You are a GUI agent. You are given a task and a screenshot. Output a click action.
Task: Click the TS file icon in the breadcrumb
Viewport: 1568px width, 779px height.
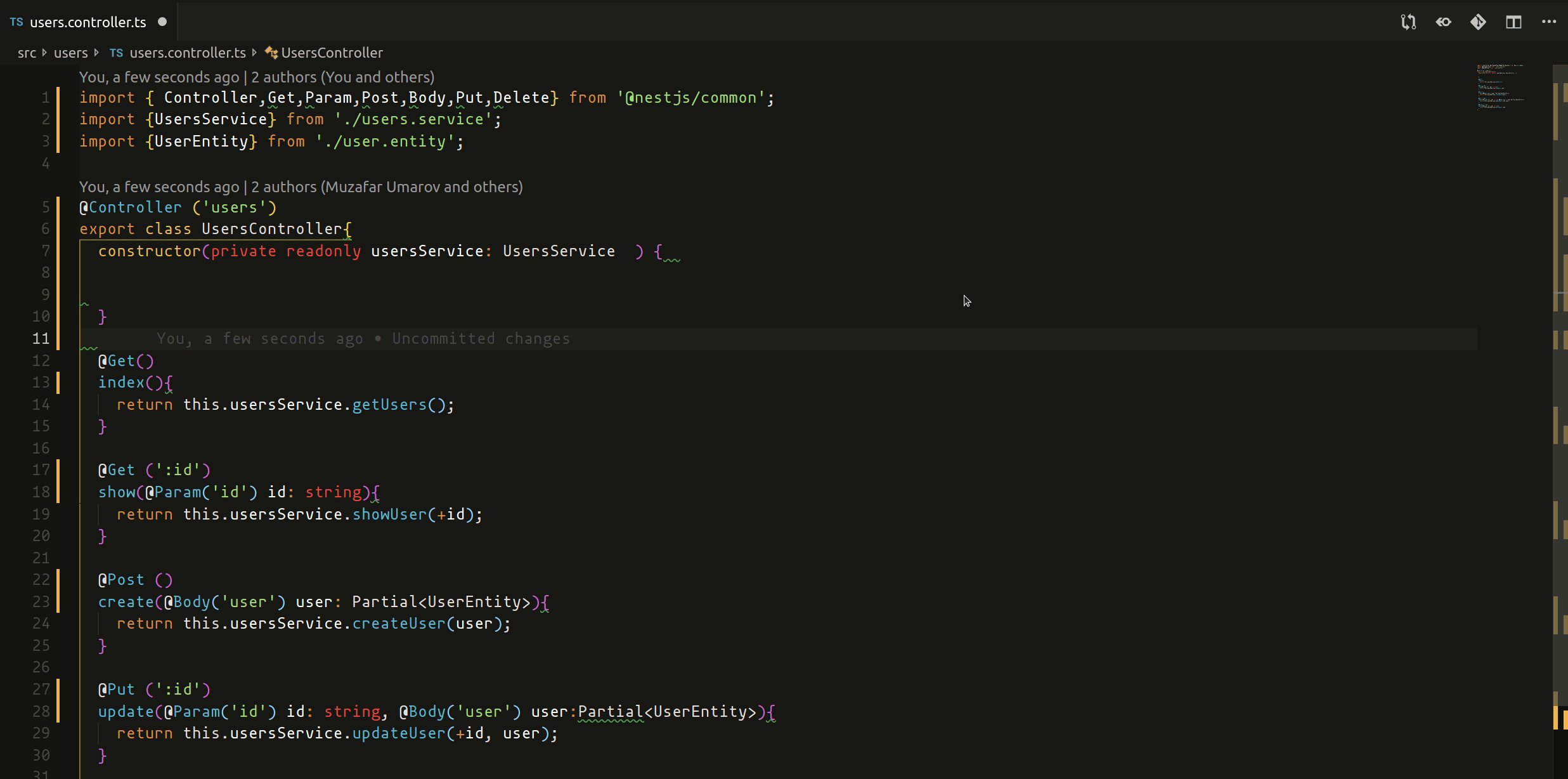point(116,53)
